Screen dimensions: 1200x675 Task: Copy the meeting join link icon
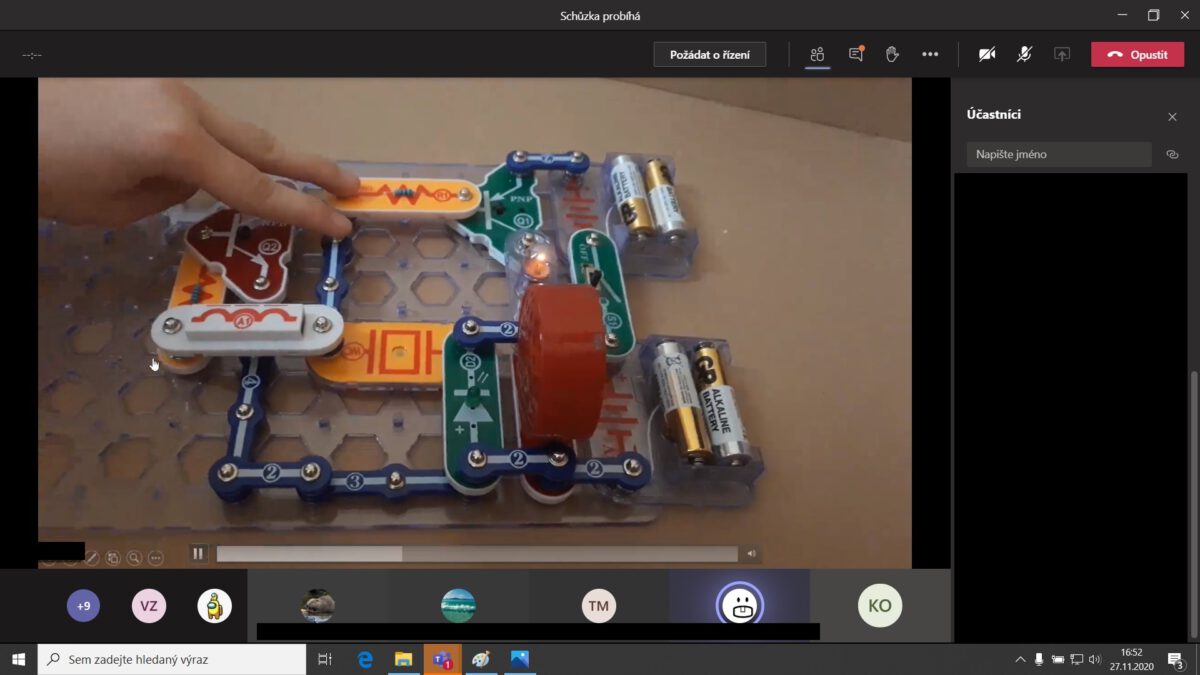[x=1172, y=154]
